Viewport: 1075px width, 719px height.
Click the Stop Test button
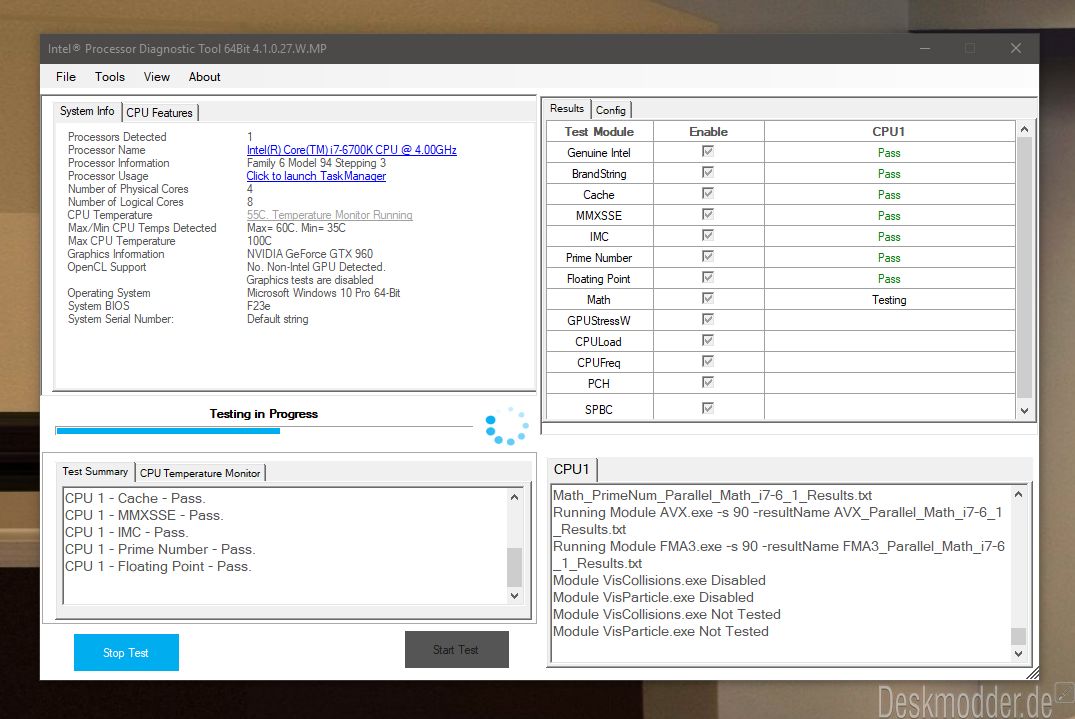(126, 653)
